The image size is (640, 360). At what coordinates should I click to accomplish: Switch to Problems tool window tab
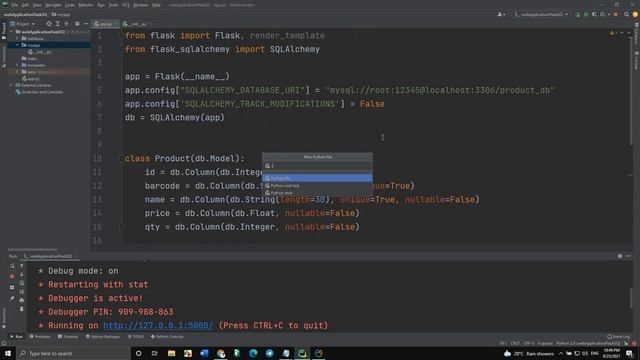click(40, 337)
